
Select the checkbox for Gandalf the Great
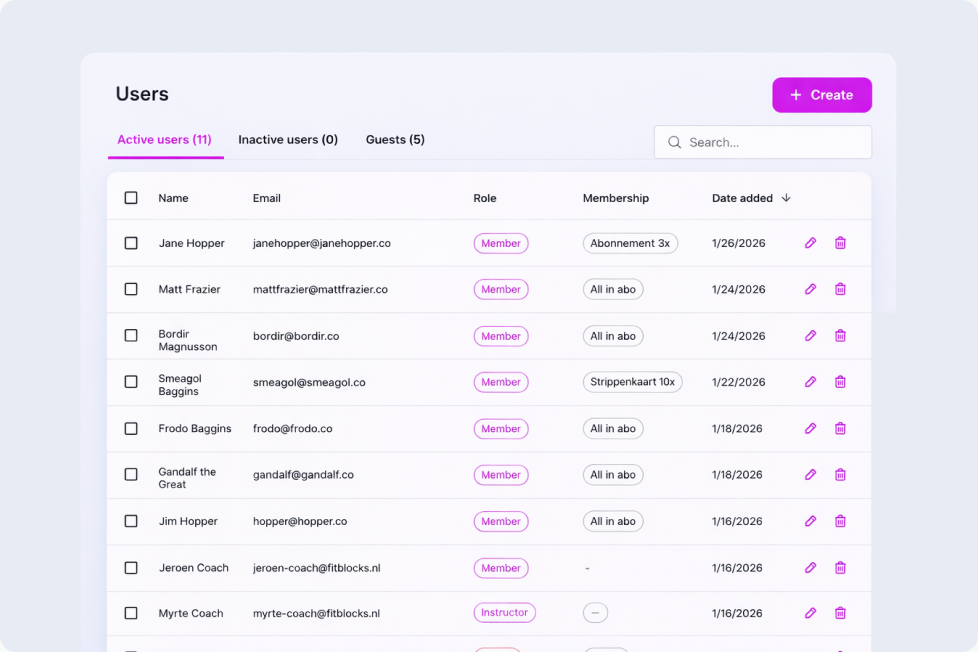tap(131, 475)
